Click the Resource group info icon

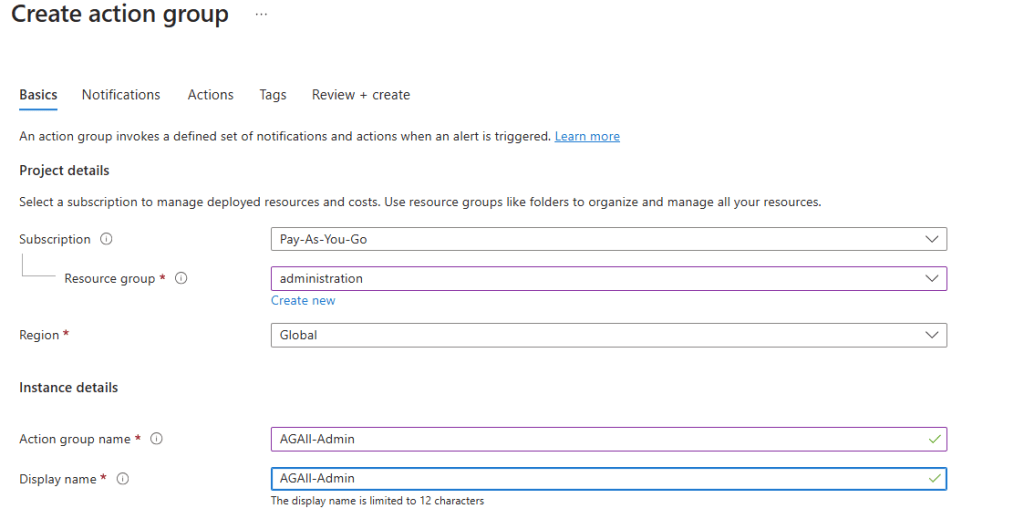pos(181,279)
